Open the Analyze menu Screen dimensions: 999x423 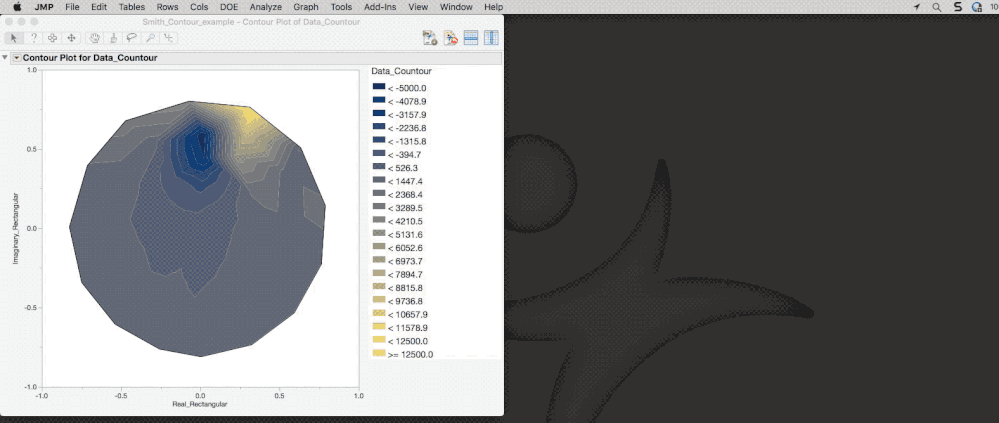pyautogui.click(x=265, y=7)
